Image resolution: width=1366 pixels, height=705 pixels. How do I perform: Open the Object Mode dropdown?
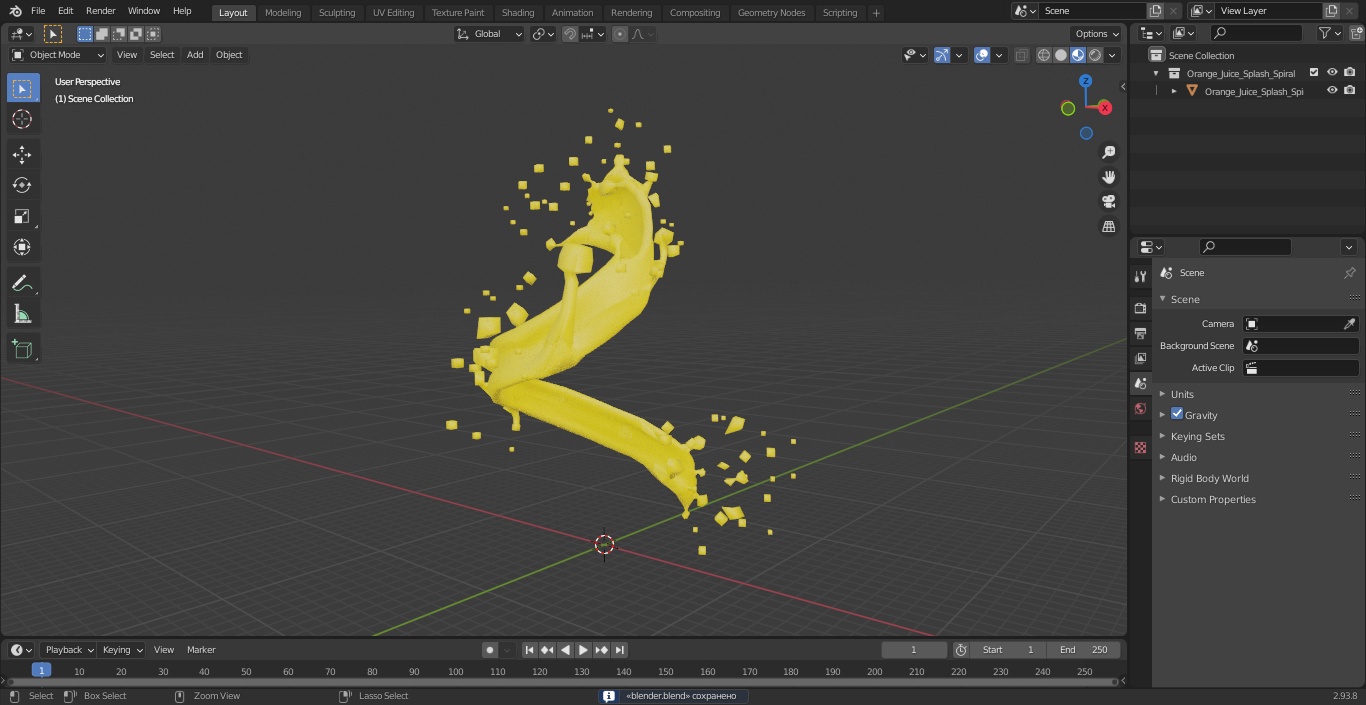click(58, 55)
